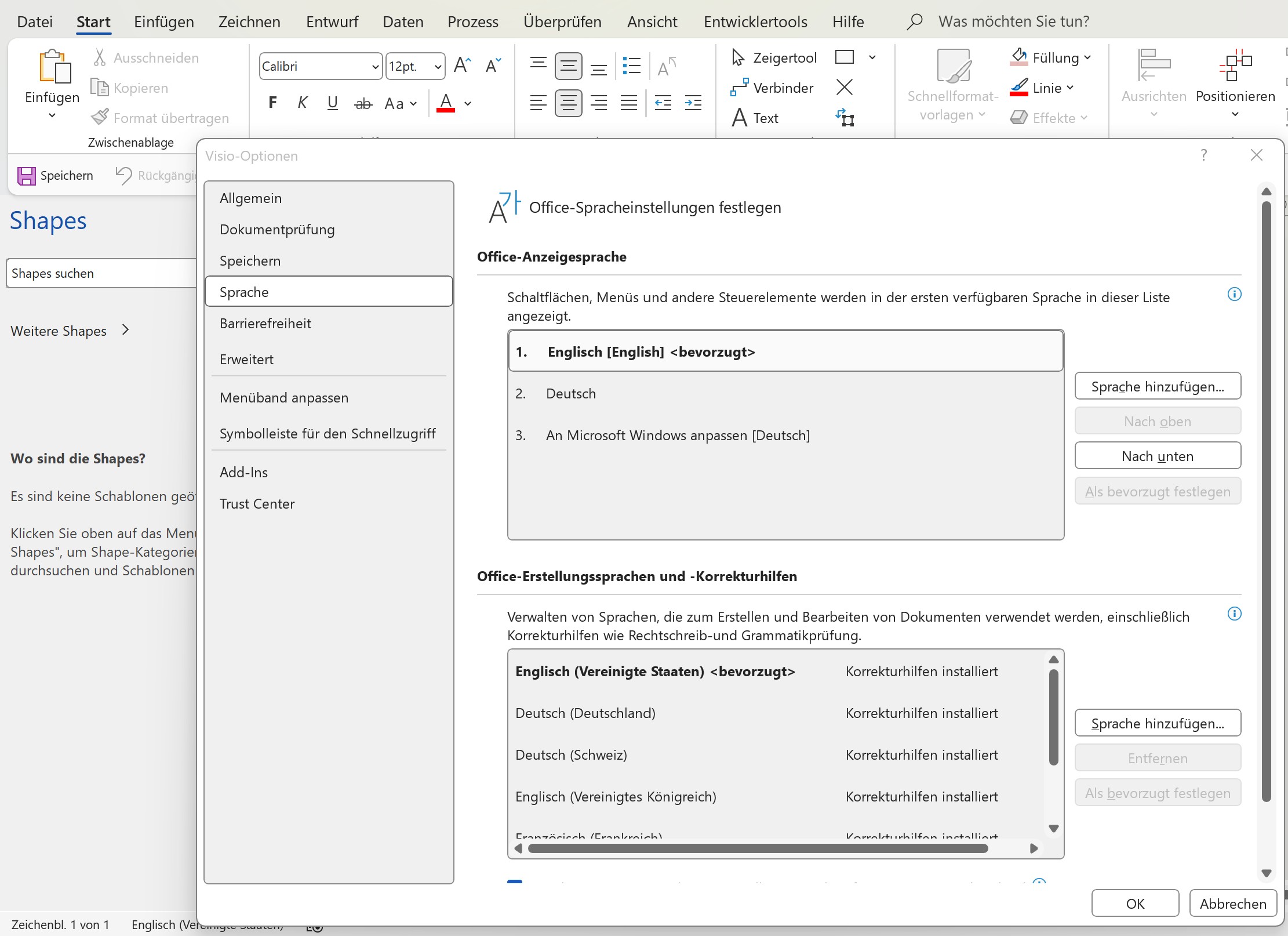
Task: Click the Einfügen paste clipboard icon
Action: [x=54, y=67]
